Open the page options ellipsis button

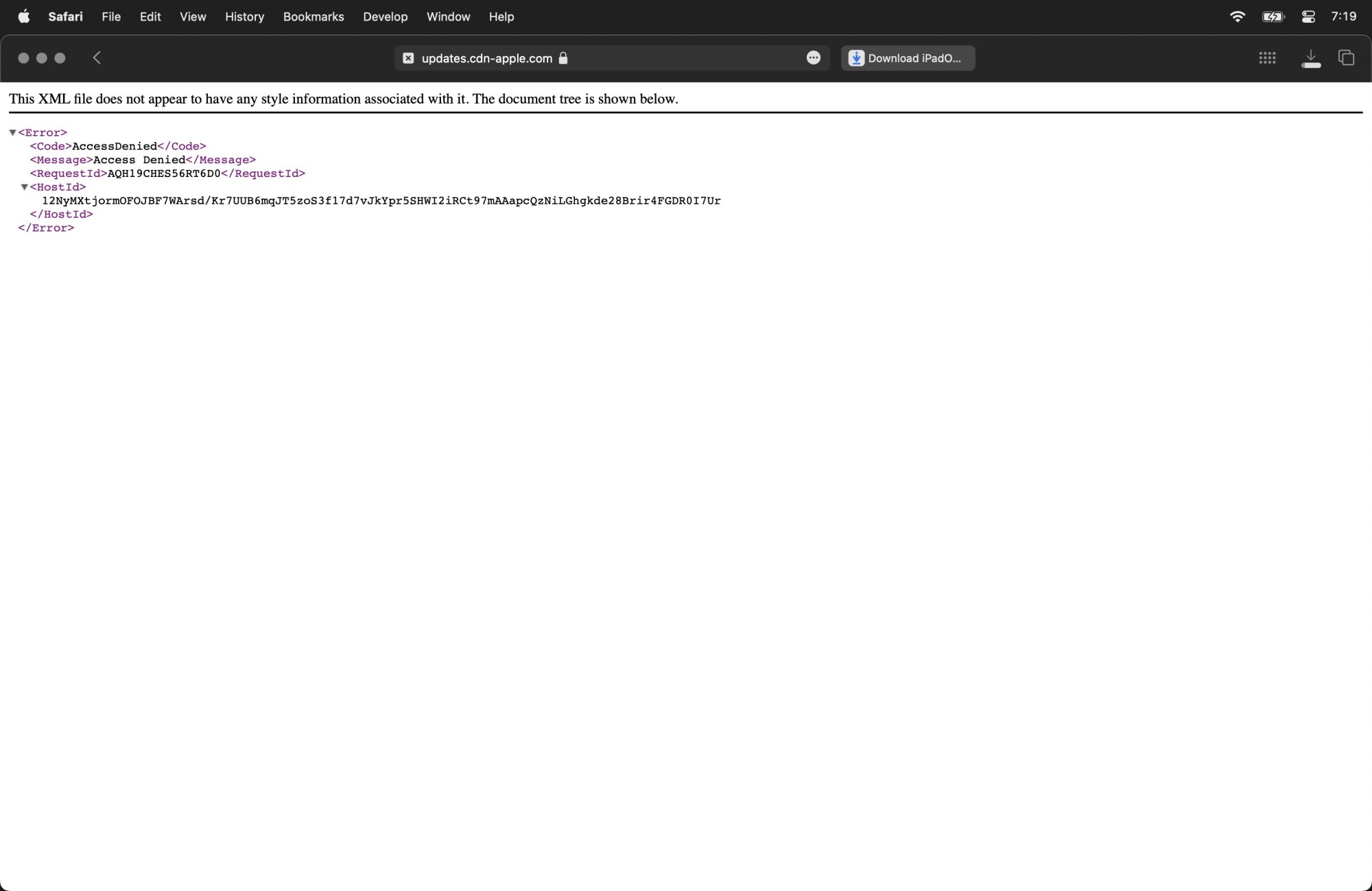pyautogui.click(x=813, y=58)
